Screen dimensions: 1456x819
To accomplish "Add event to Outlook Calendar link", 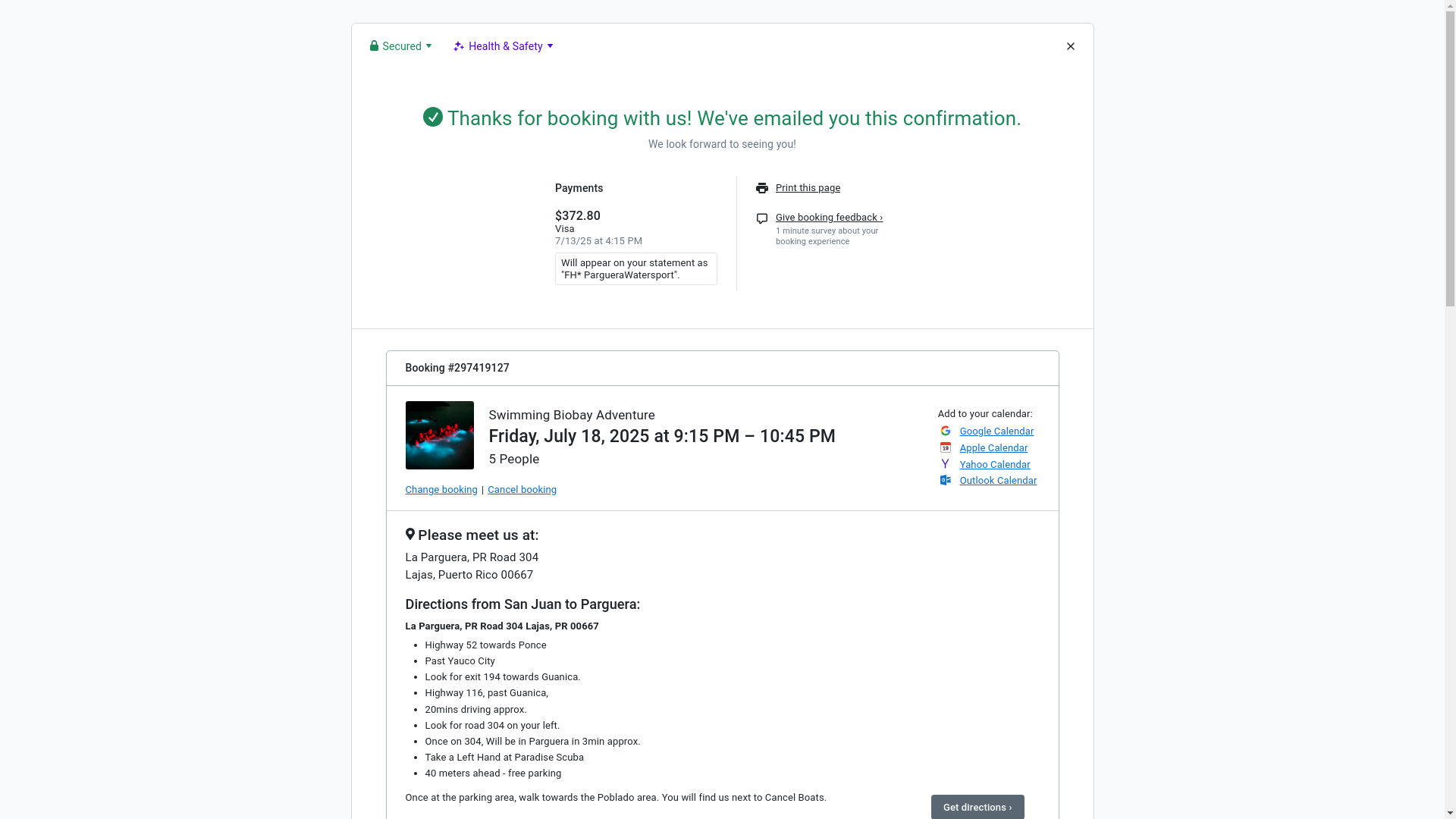I will 998,481.
